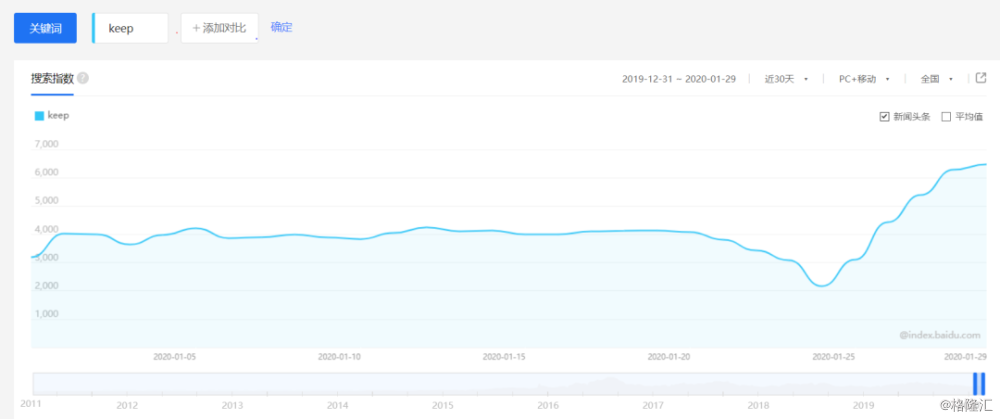Viewport: 1000px width, 419px height.
Task: Click the help question mark beside 搜索指数
Action: (x=83, y=78)
